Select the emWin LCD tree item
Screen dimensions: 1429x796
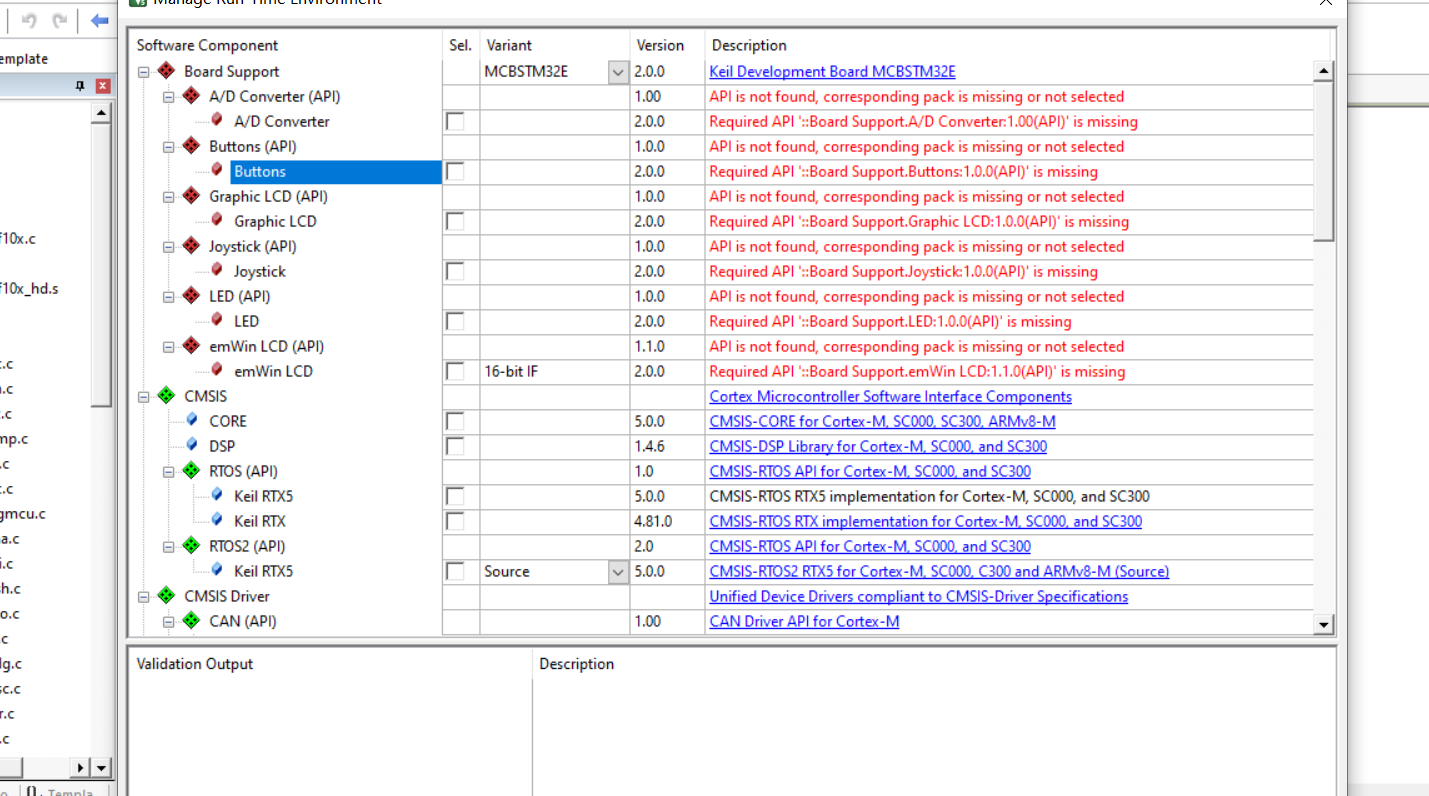[x=273, y=371]
